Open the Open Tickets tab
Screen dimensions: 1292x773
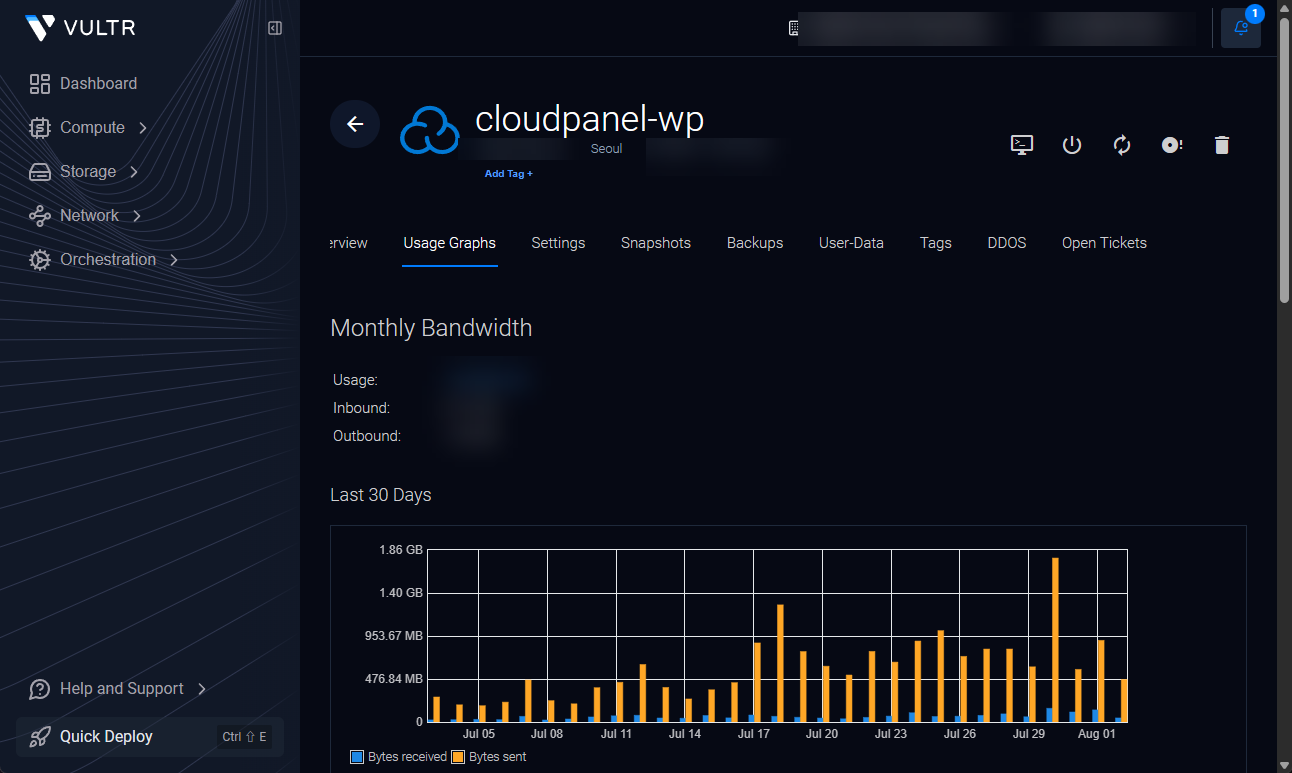[1104, 243]
